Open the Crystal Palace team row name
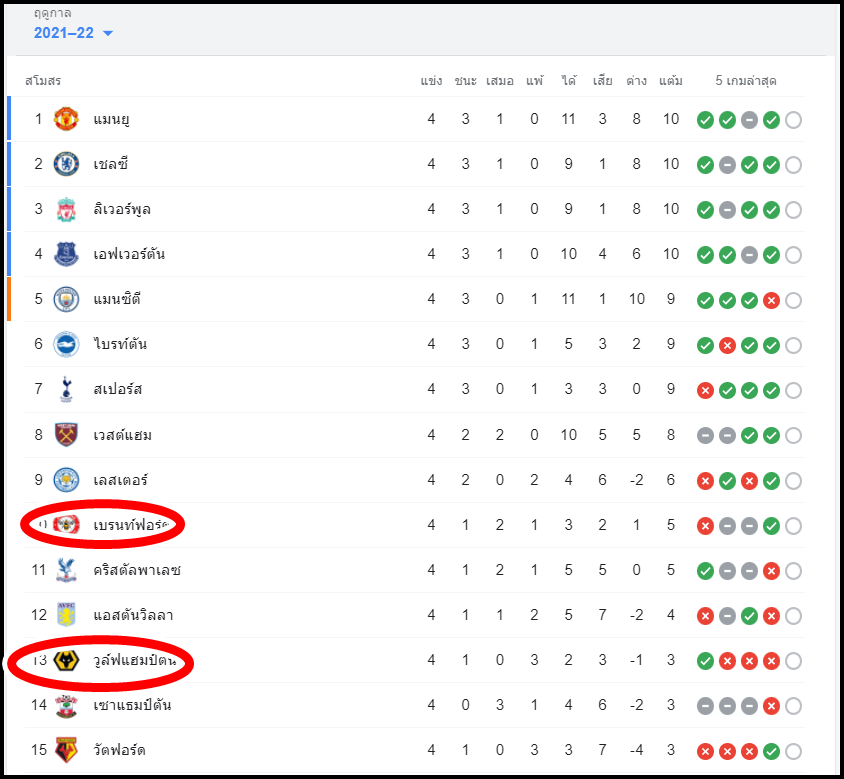 [x=137, y=570]
